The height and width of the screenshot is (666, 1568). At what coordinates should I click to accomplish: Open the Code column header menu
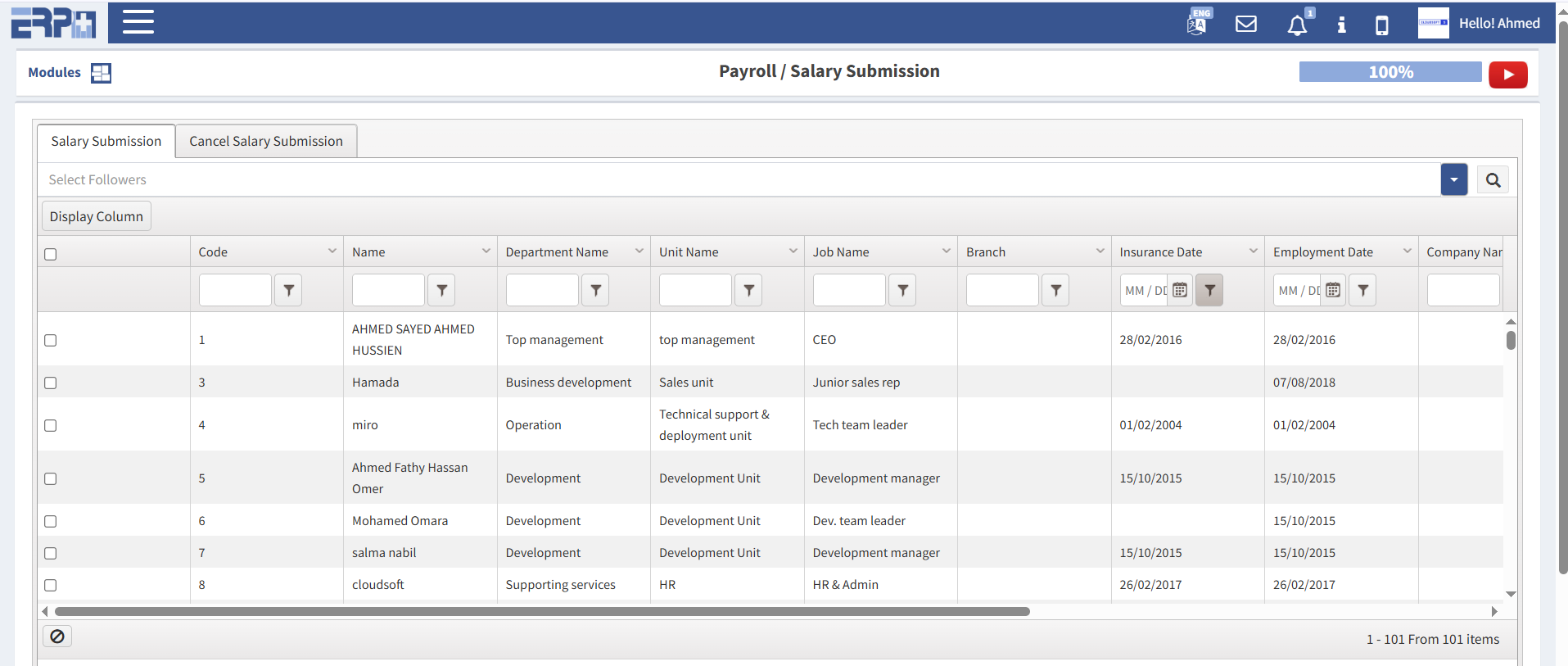(x=332, y=251)
